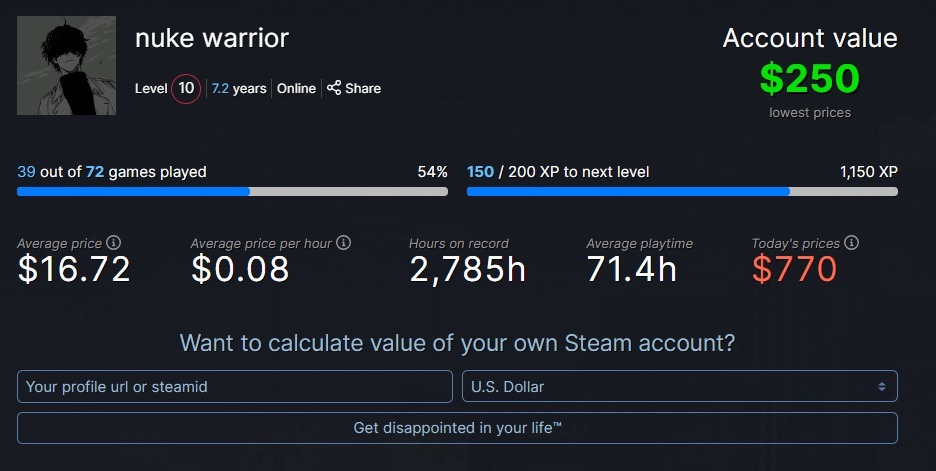Click the dropdown arrows on currency selector
Image resolution: width=936 pixels, height=471 pixels.
click(x=882, y=386)
